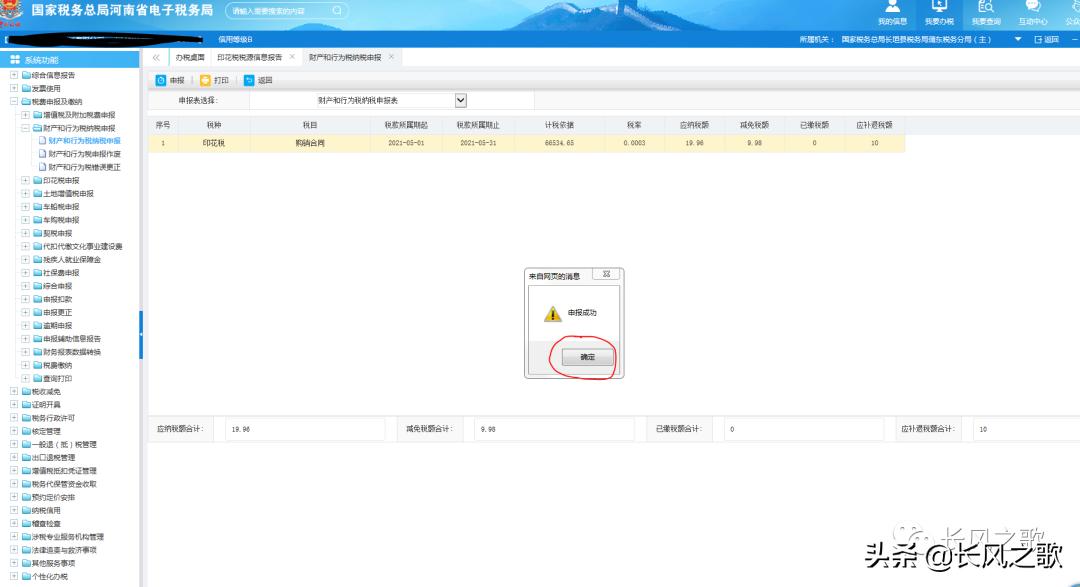This screenshot has height=587, width=1080.
Task: Click the 66534.65 计税依据 cell
Action: (x=559, y=143)
